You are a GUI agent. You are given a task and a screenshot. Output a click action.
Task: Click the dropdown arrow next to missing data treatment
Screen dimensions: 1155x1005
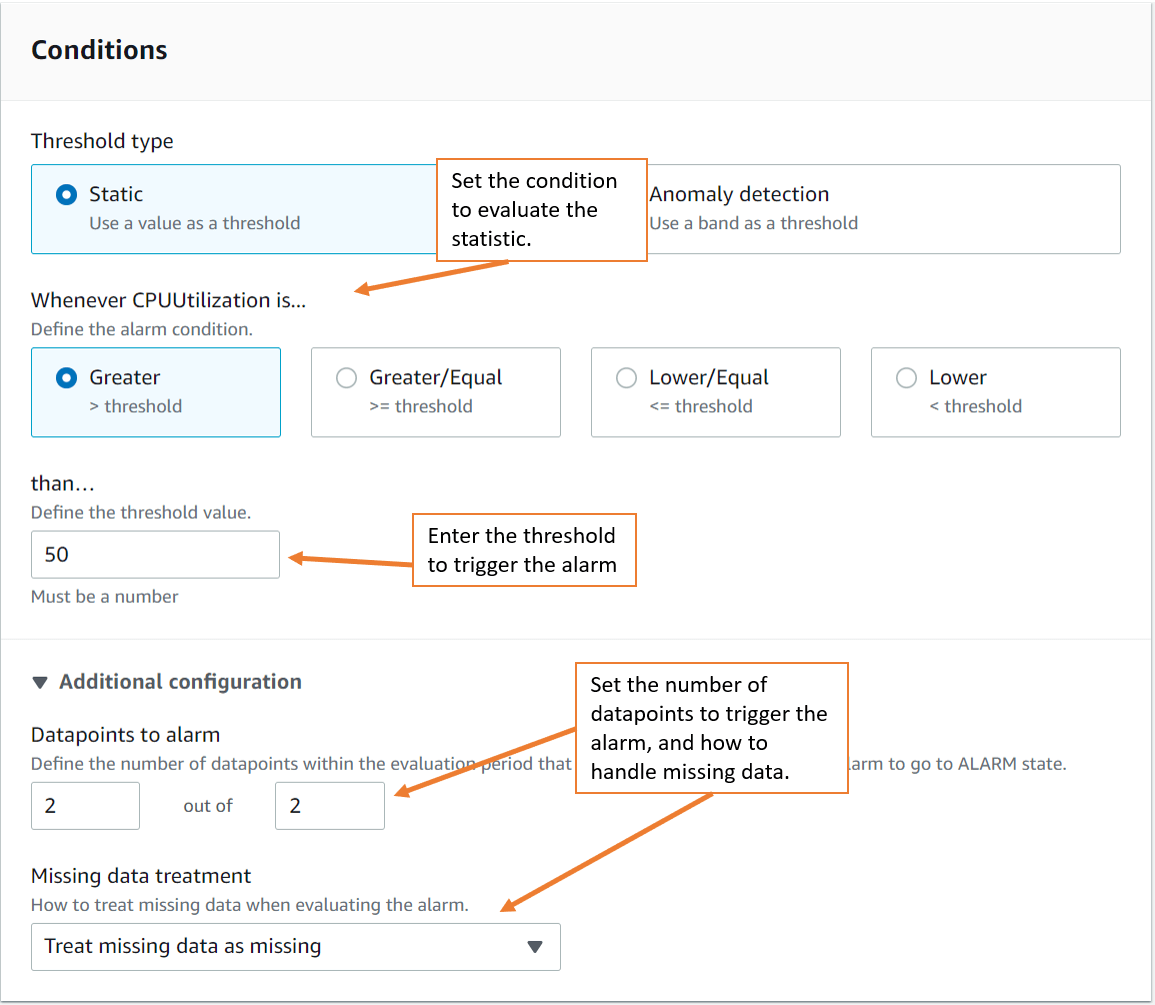coord(536,946)
